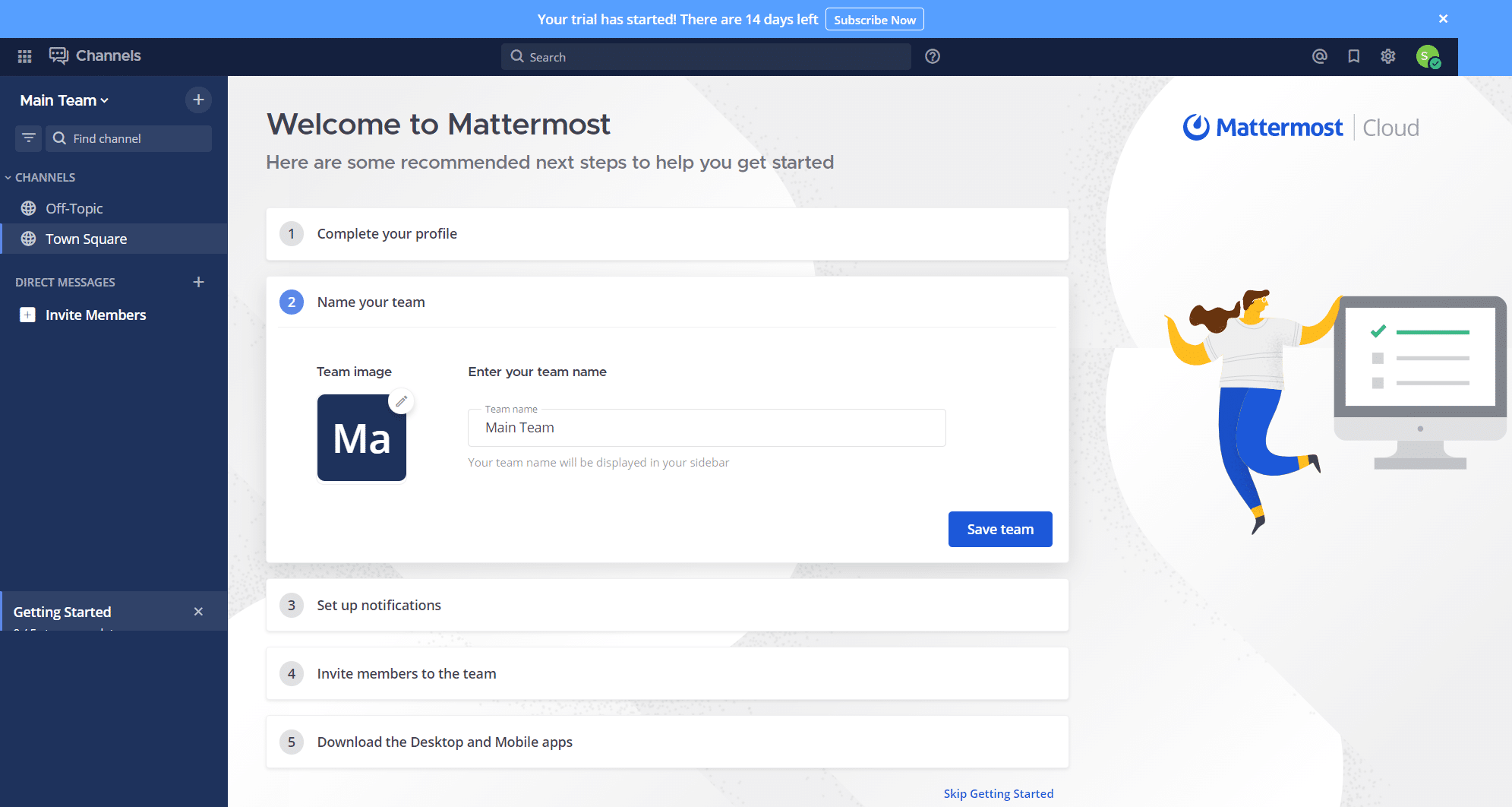The height and width of the screenshot is (807, 1512).
Task: Click the Channels speech bubble icon
Action: pos(58,55)
